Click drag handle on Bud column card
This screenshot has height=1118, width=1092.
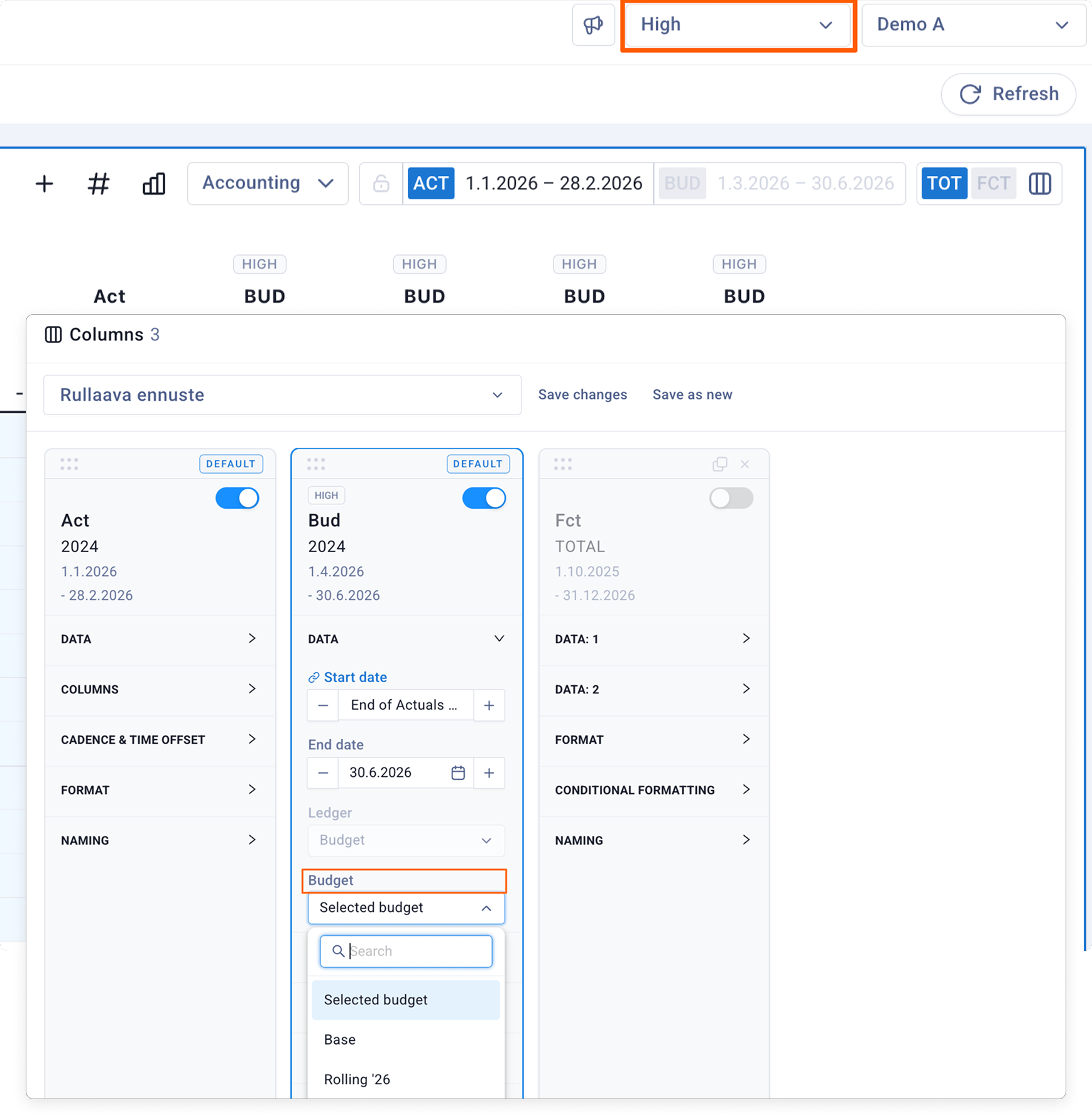[316, 464]
